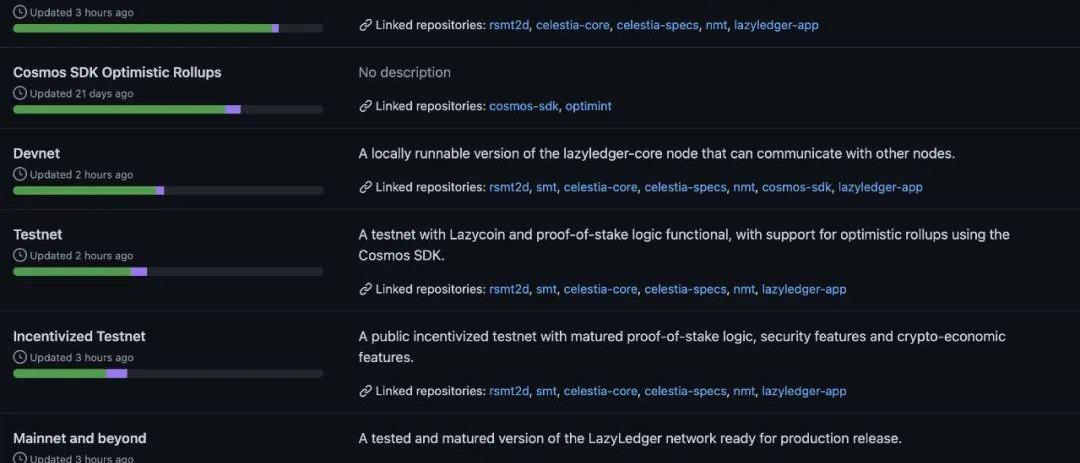This screenshot has width=1080, height=463.
Task: Open the Testnet milestone title
Action: [38, 234]
